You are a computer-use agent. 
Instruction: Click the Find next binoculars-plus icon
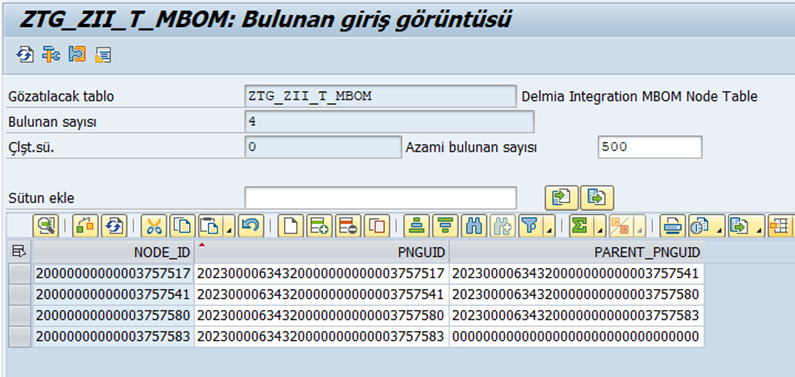(x=502, y=227)
